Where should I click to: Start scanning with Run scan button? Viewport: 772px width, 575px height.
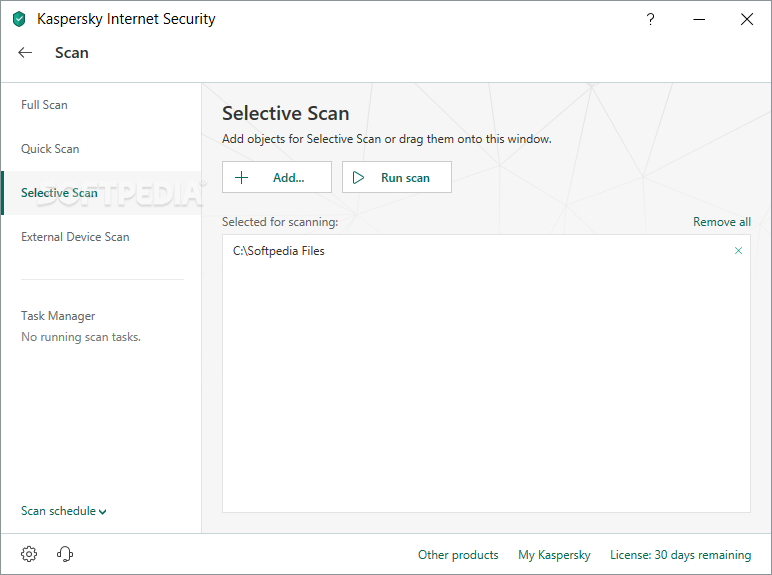(x=397, y=177)
